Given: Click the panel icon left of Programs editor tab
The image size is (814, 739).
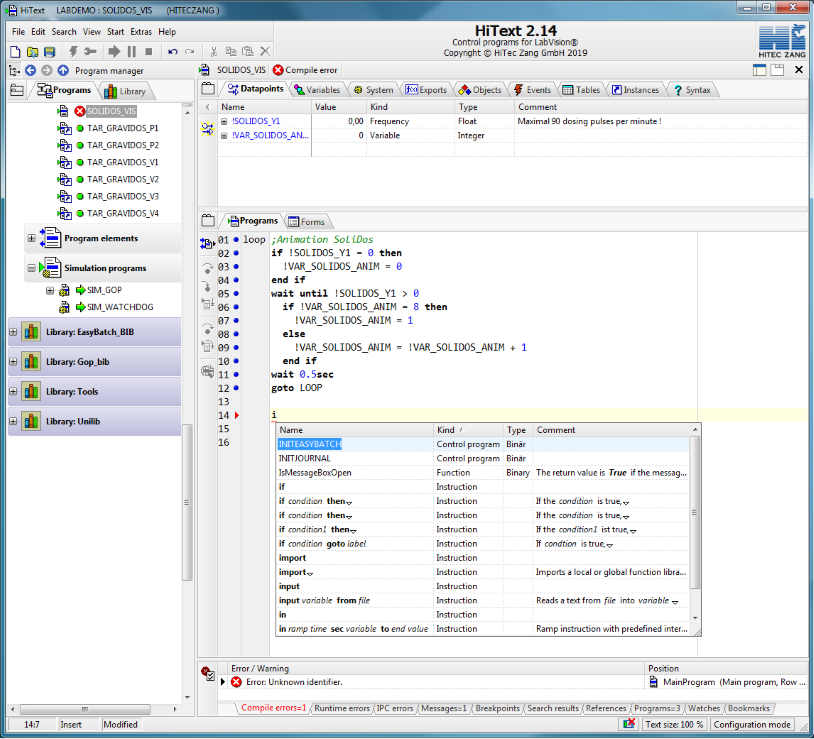Looking at the screenshot, I should pyautogui.click(x=208, y=221).
